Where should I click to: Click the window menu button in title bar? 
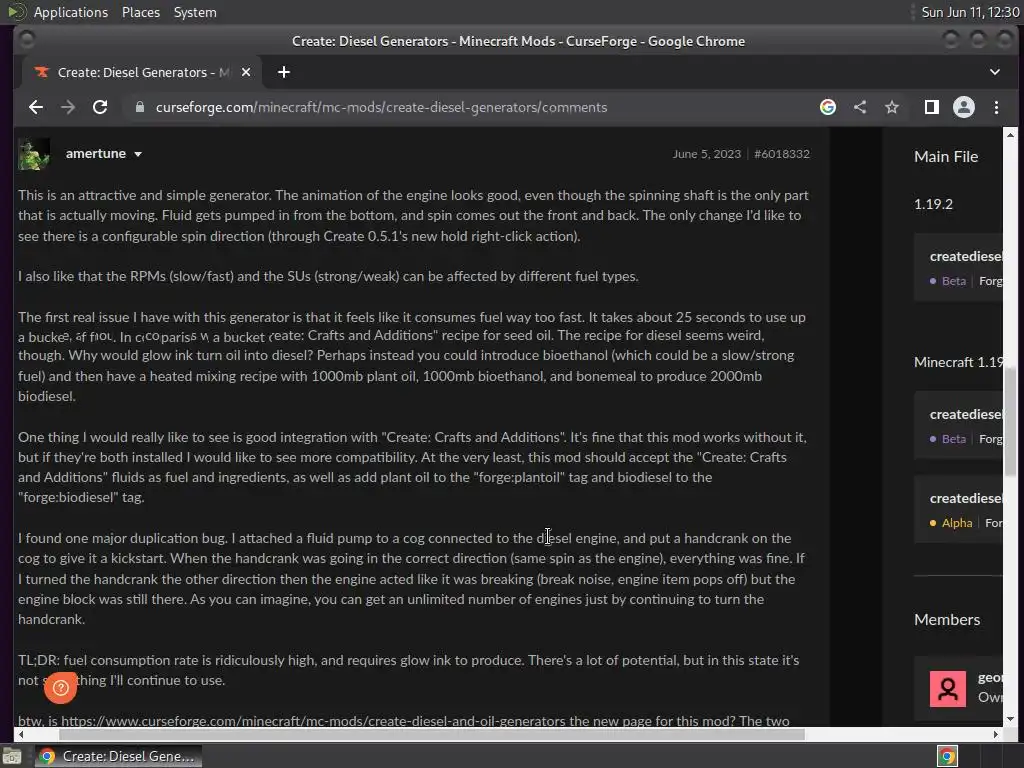[x=27, y=40]
